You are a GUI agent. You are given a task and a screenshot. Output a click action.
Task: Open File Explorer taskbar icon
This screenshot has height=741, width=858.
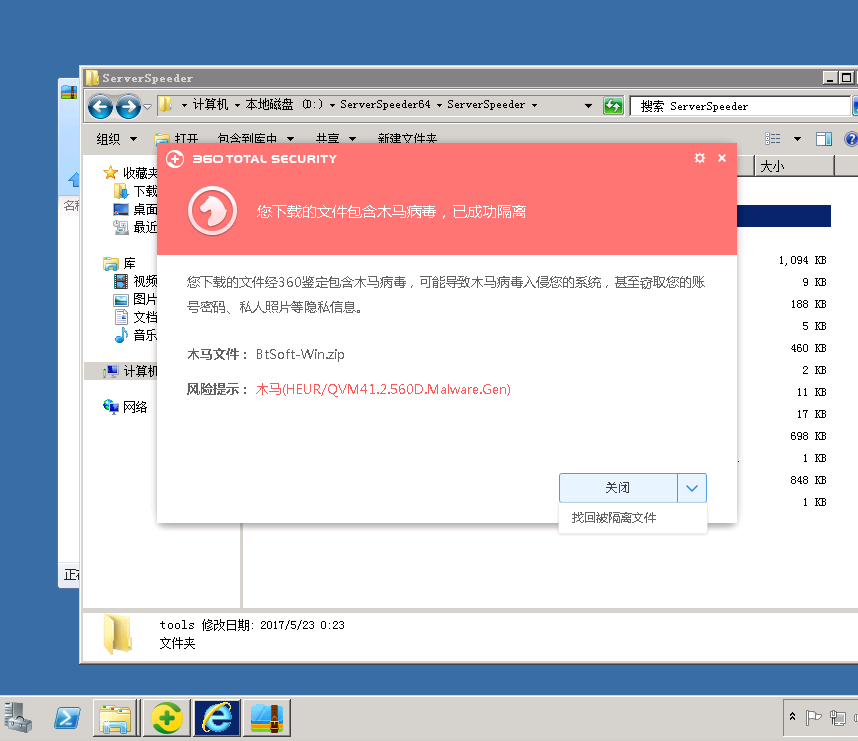[116, 717]
